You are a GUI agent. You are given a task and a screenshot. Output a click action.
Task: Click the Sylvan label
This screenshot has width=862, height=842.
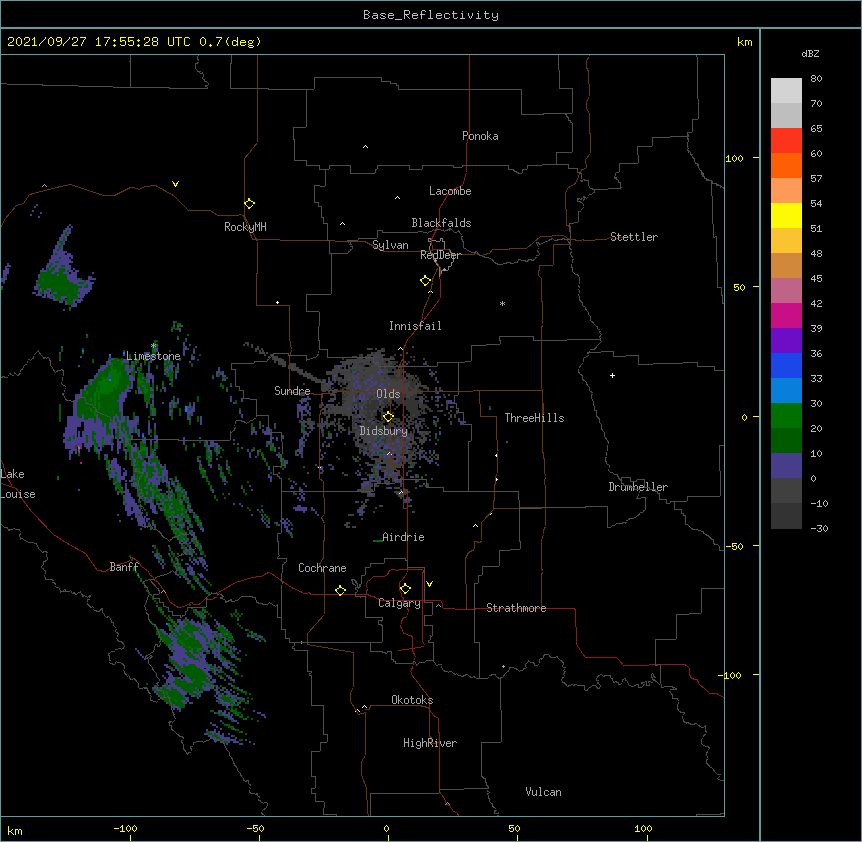coord(390,245)
